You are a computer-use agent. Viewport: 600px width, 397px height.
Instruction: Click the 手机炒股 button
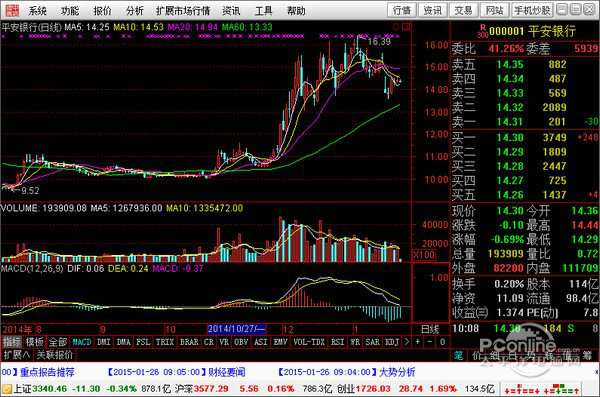532,10
